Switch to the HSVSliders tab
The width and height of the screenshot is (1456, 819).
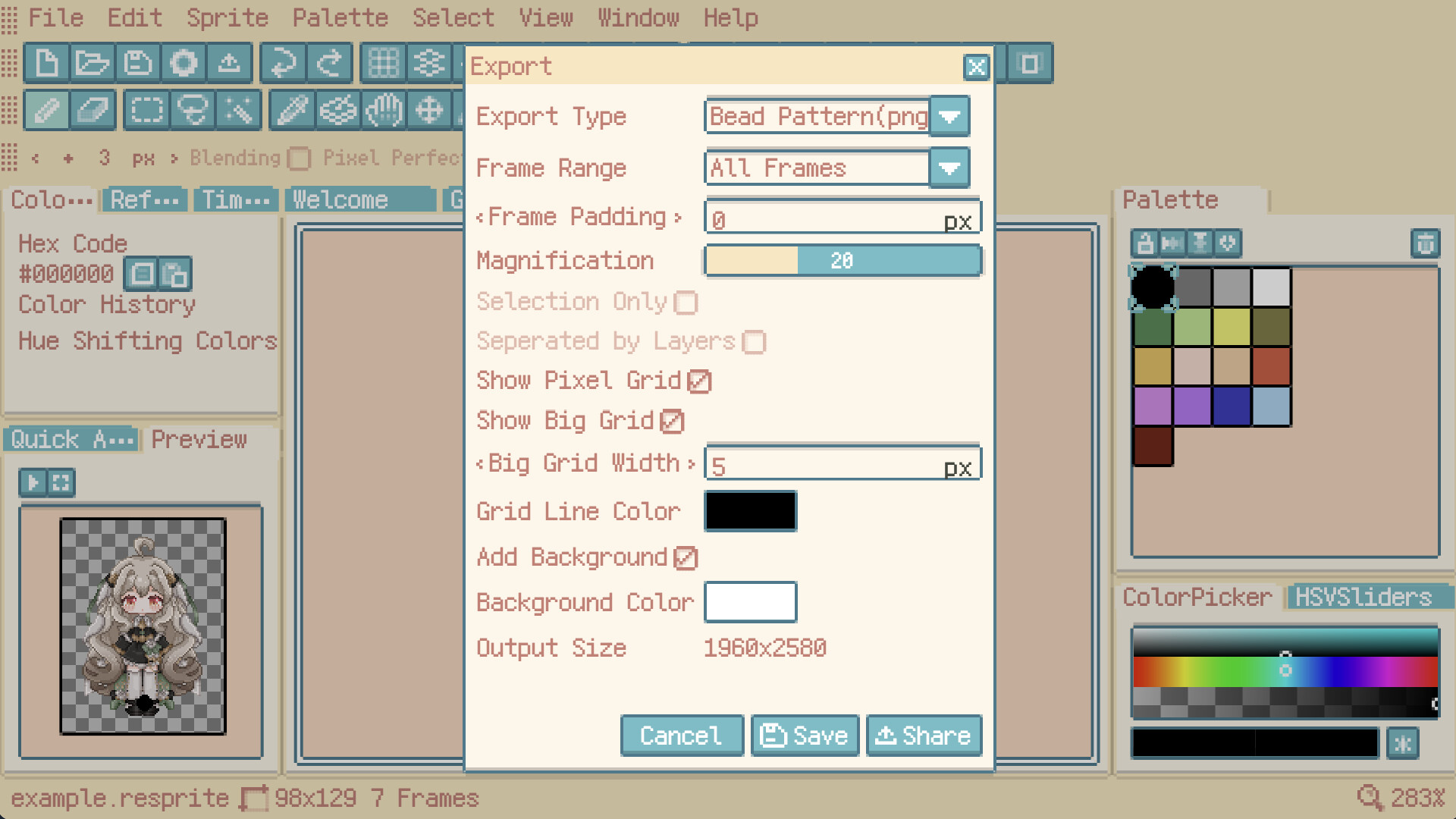tap(1363, 598)
